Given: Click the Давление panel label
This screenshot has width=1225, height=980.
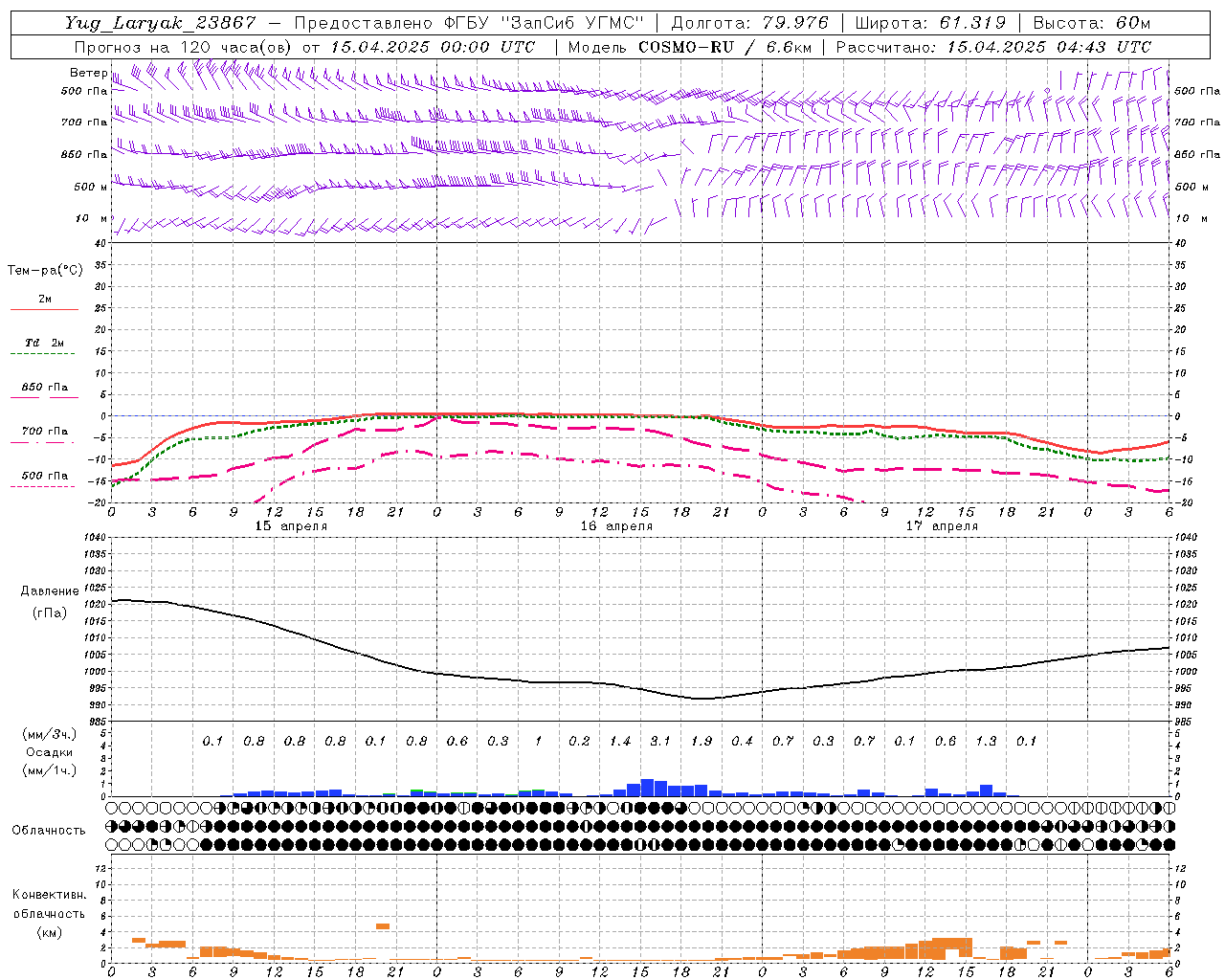Looking at the screenshot, I should 50,591.
